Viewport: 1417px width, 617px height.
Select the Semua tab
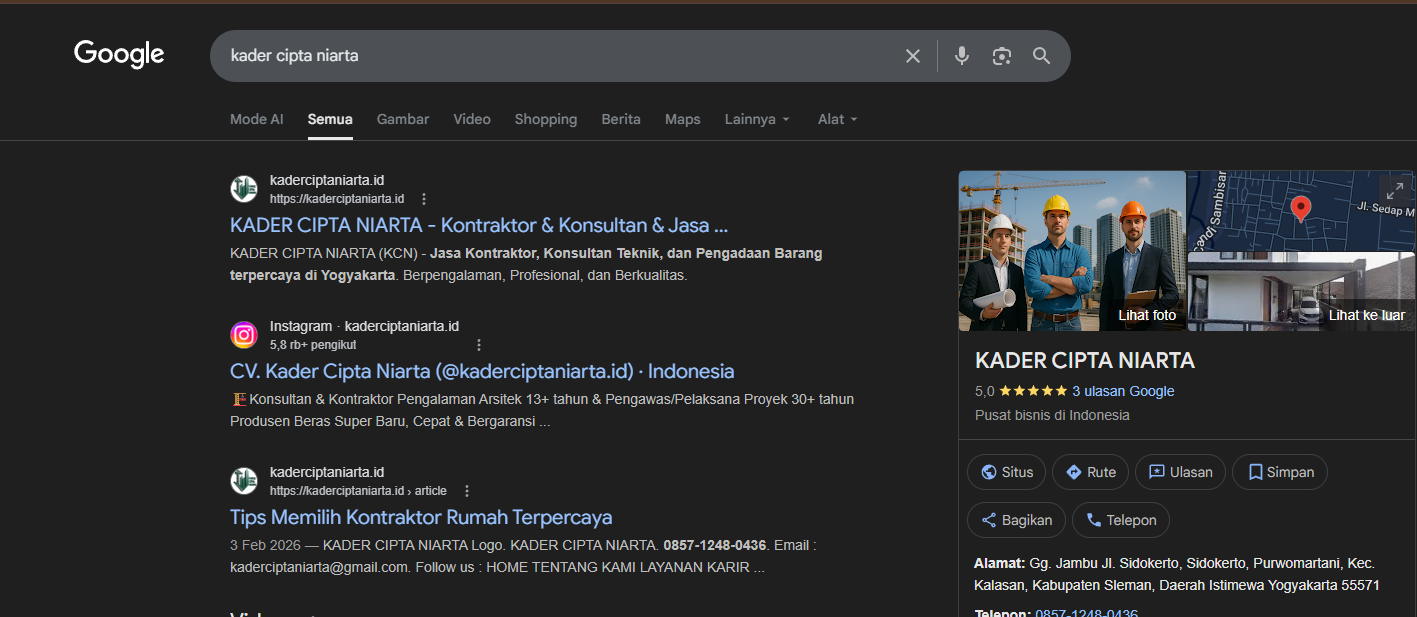[330, 119]
